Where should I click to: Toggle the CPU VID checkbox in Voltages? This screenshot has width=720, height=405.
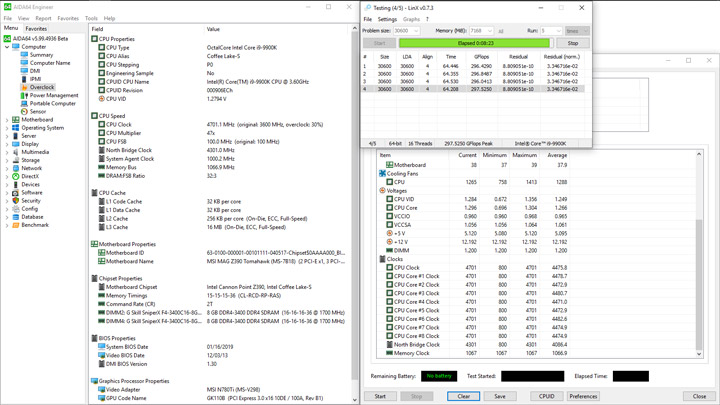click(x=389, y=199)
